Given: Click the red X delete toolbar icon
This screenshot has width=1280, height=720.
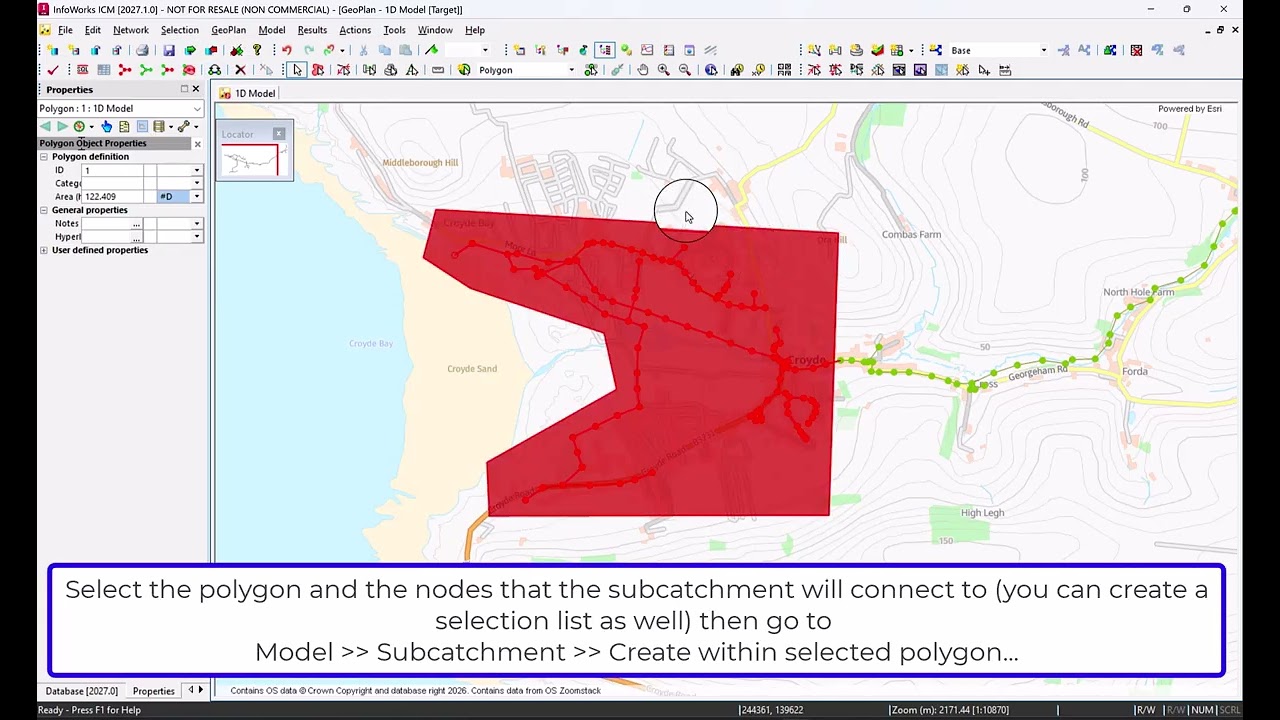Looking at the screenshot, I should [x=240, y=70].
